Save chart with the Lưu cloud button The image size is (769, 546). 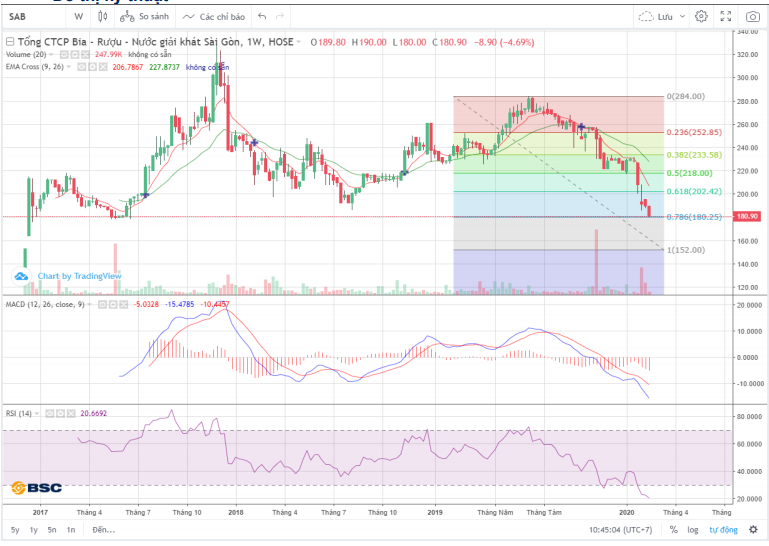click(656, 17)
